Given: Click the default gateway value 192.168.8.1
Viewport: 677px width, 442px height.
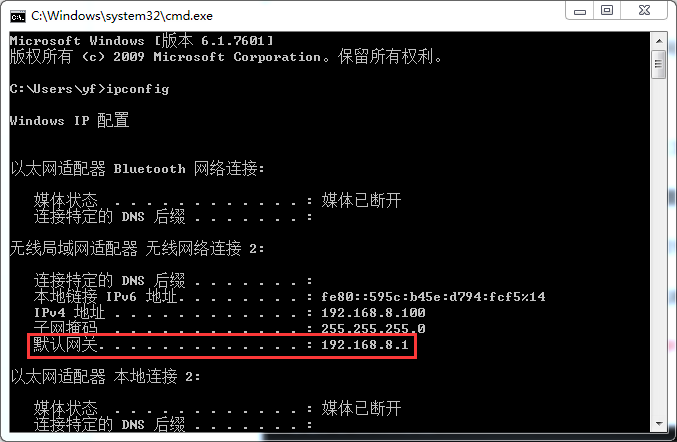Looking at the screenshot, I should coord(365,345).
